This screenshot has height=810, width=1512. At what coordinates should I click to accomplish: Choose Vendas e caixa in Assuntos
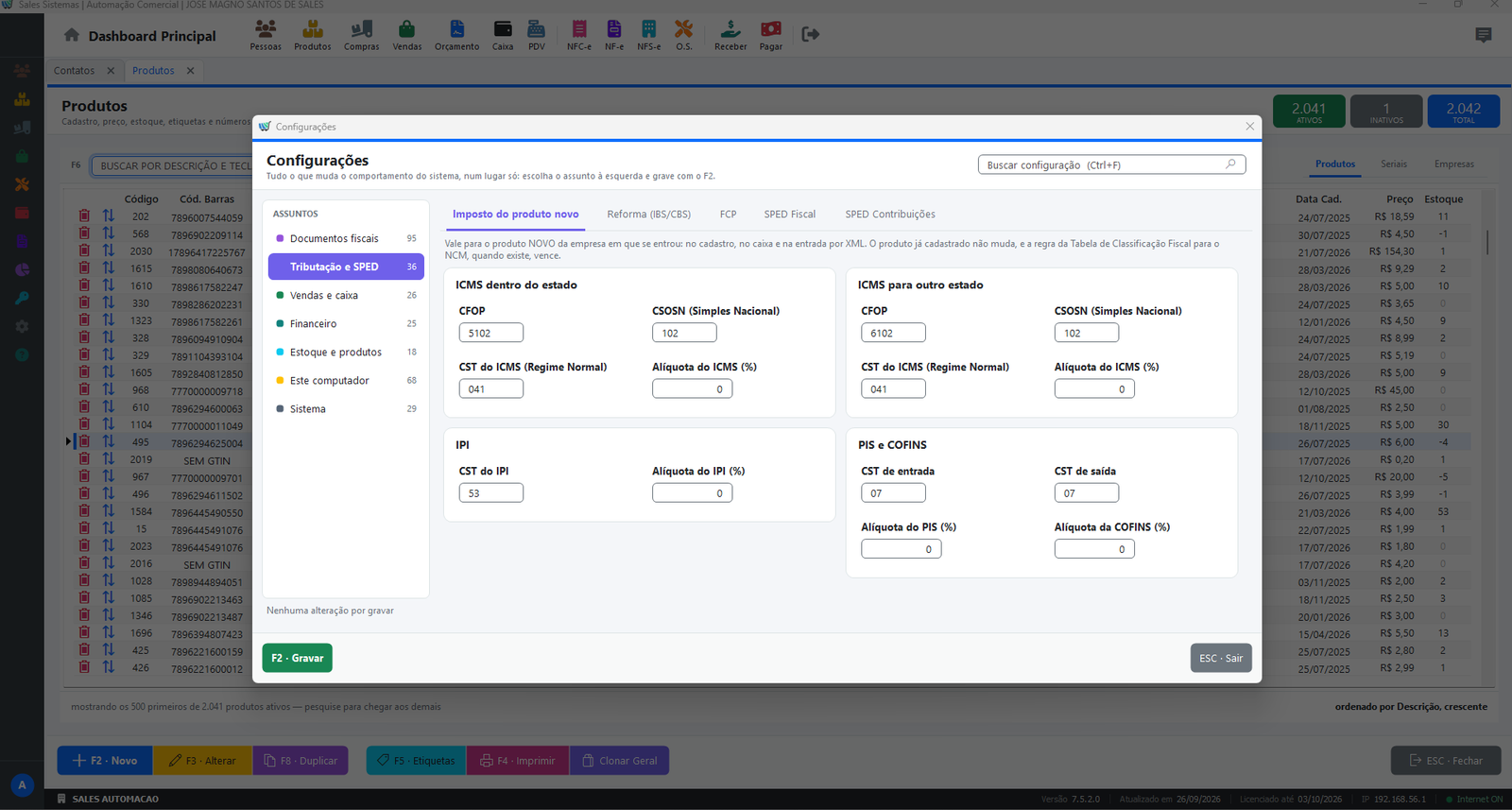[346, 295]
